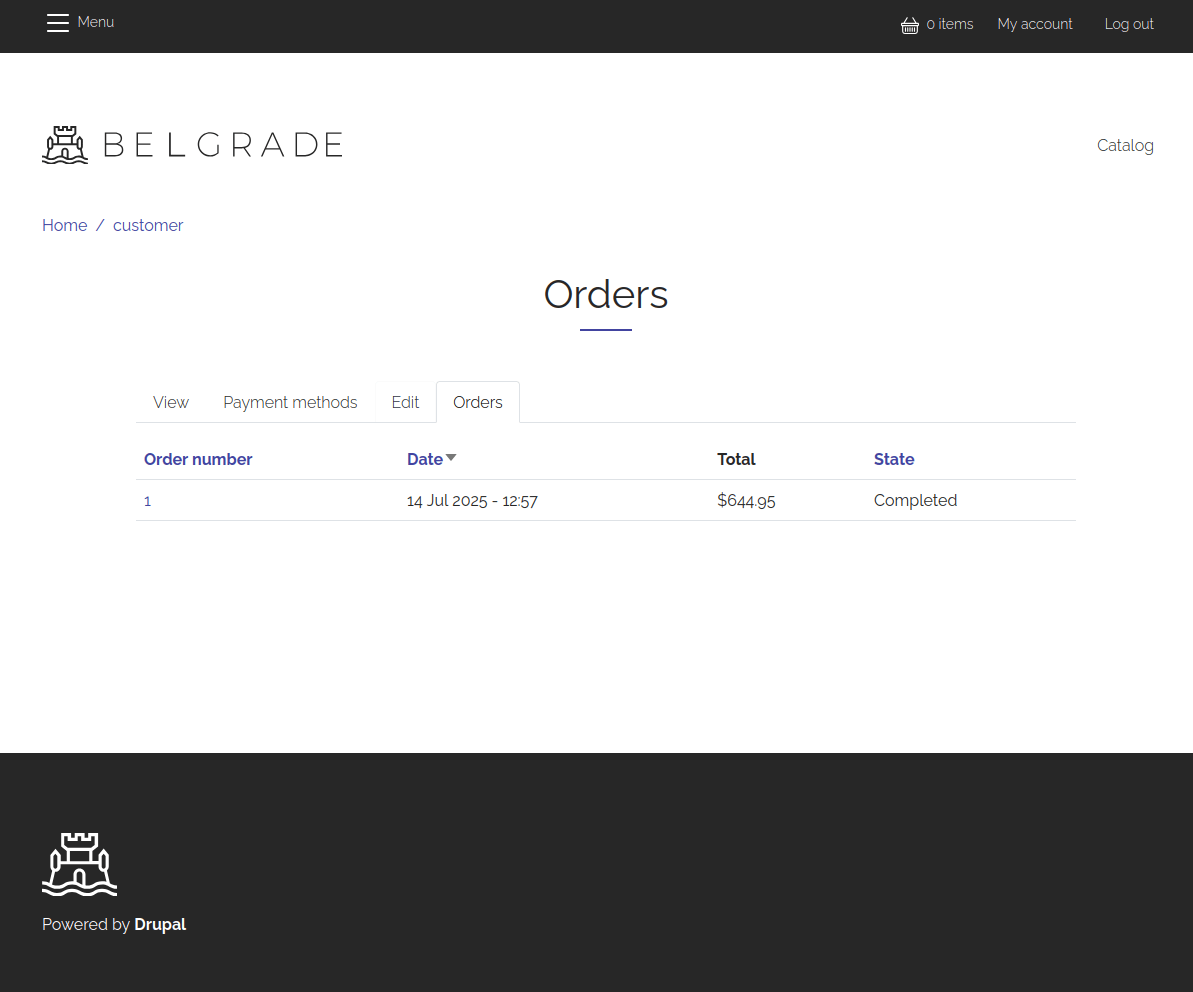Sort by the Order number column
The height and width of the screenshot is (992, 1193).
[x=198, y=459]
